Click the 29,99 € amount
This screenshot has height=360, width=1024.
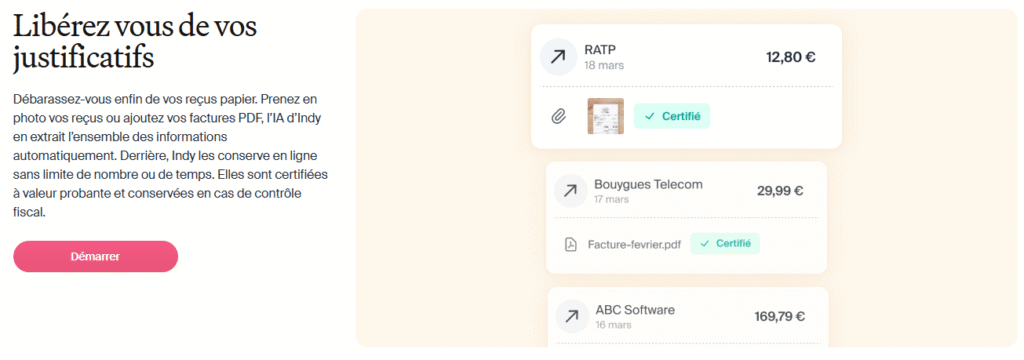(780, 191)
